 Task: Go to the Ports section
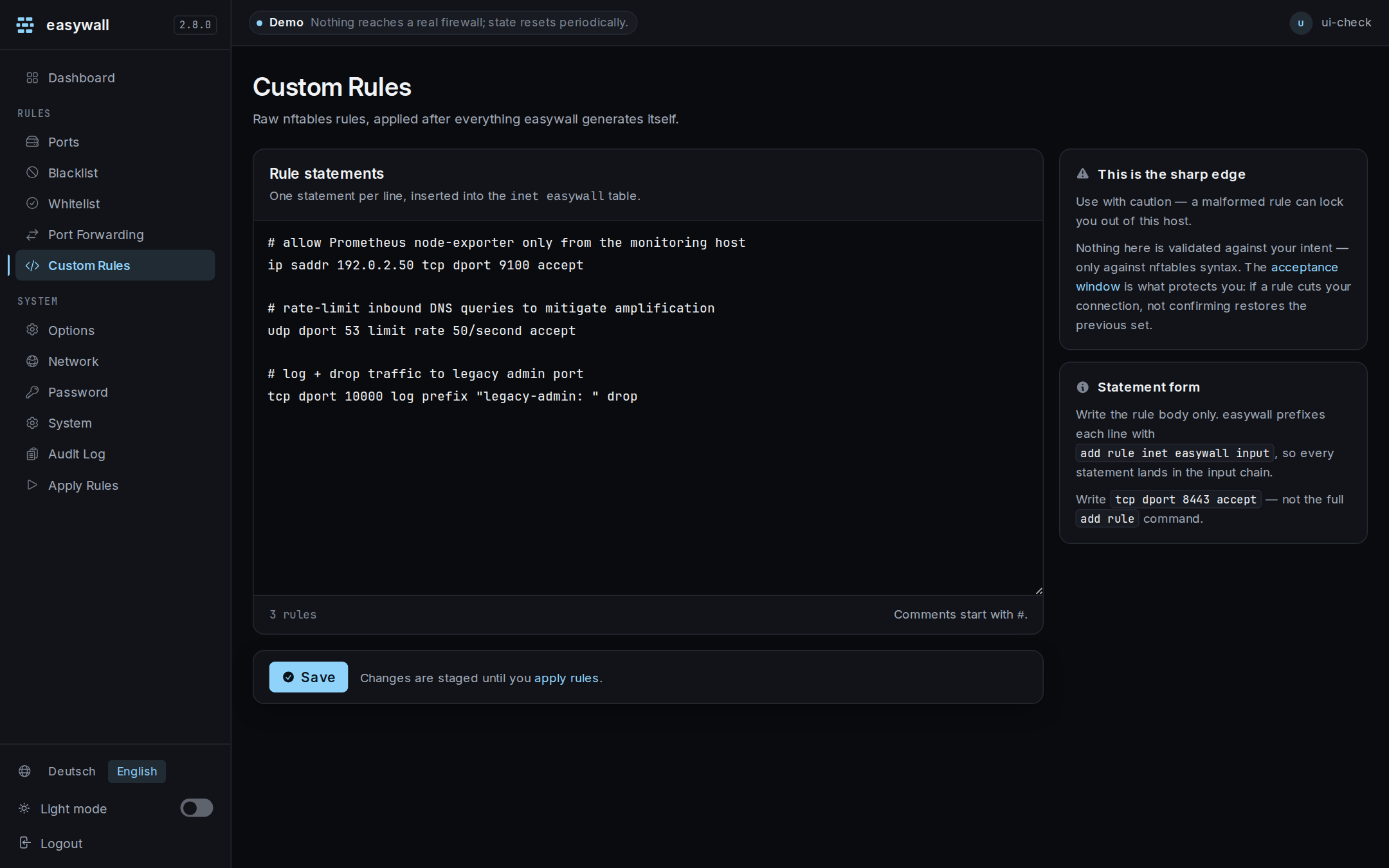click(115, 141)
